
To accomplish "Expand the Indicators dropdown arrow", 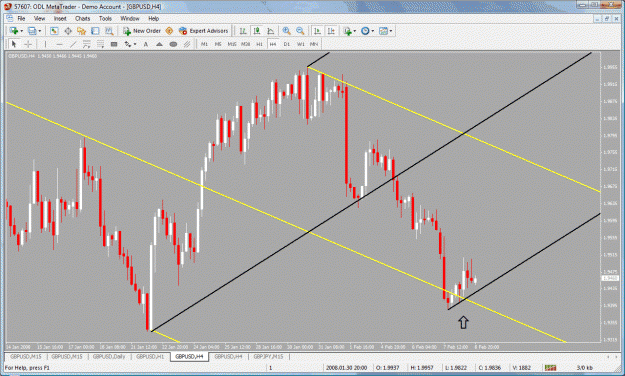I will coord(355,31).
